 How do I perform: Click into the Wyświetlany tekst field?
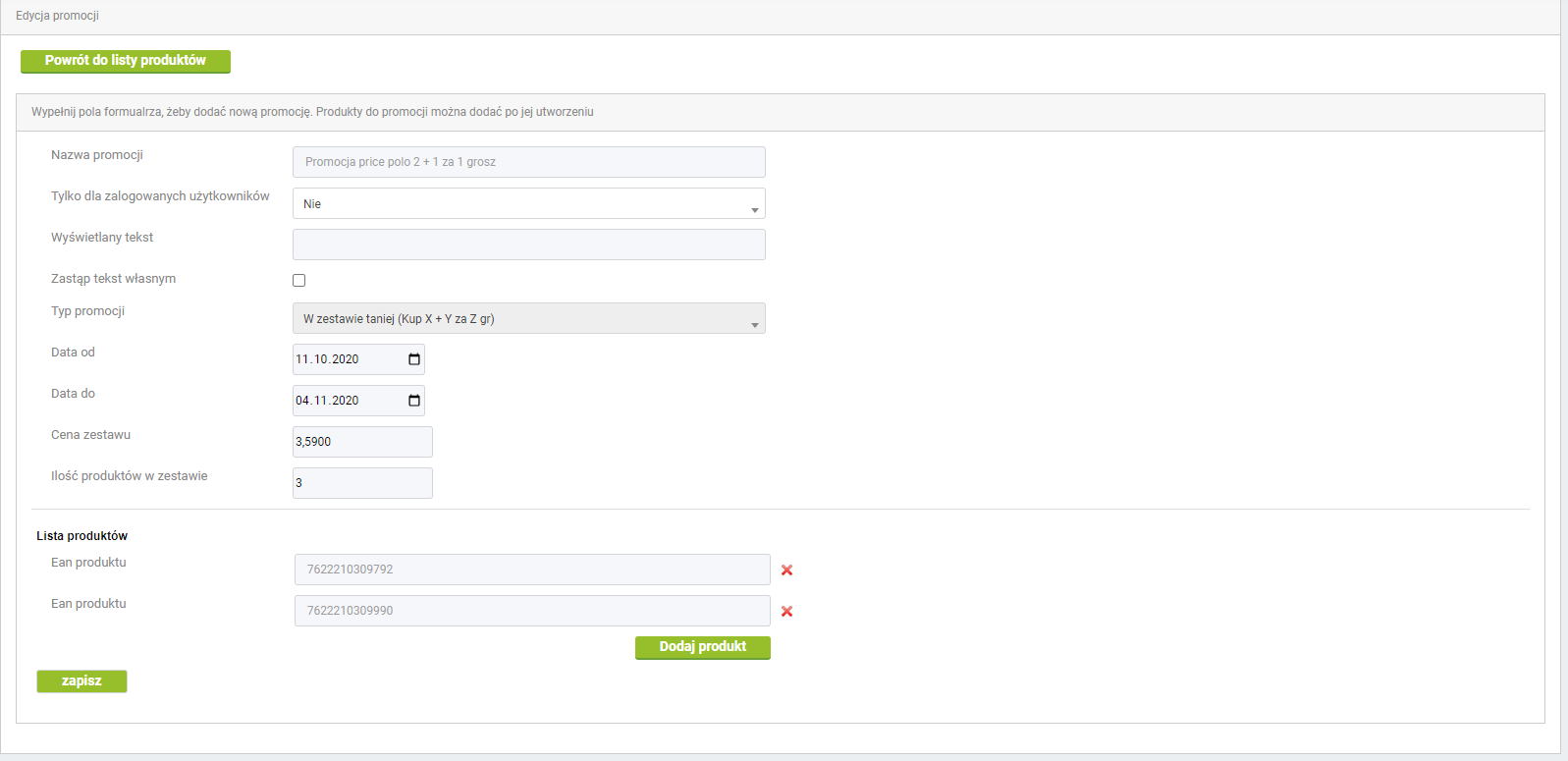[528, 245]
